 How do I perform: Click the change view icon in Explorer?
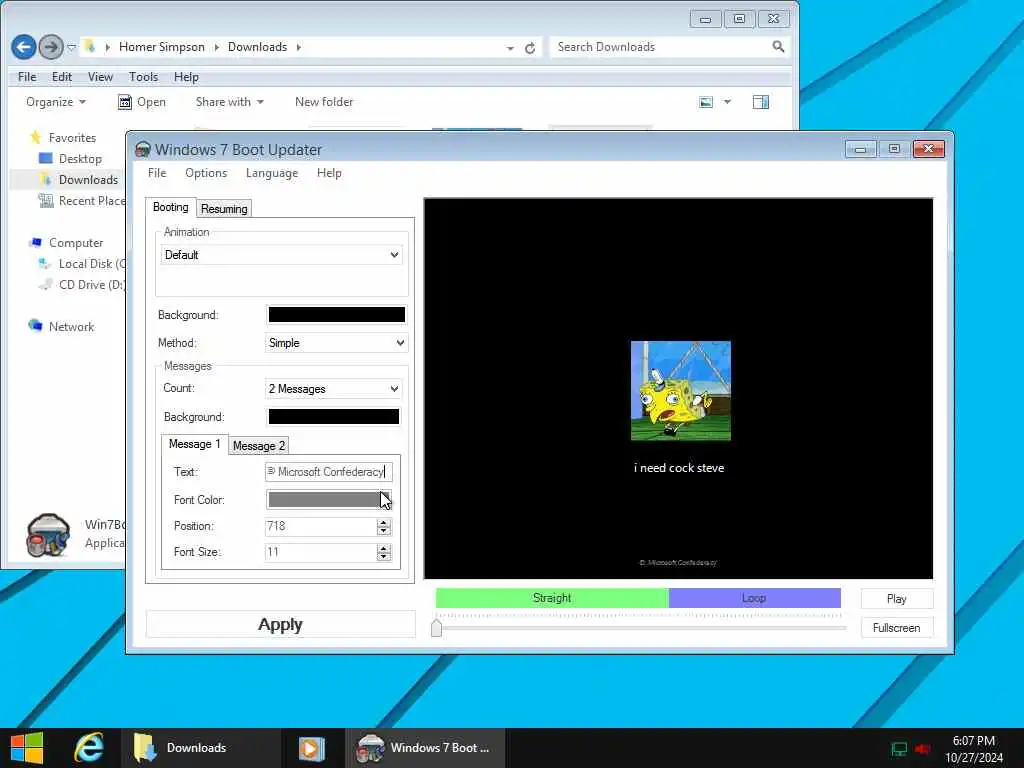click(706, 102)
